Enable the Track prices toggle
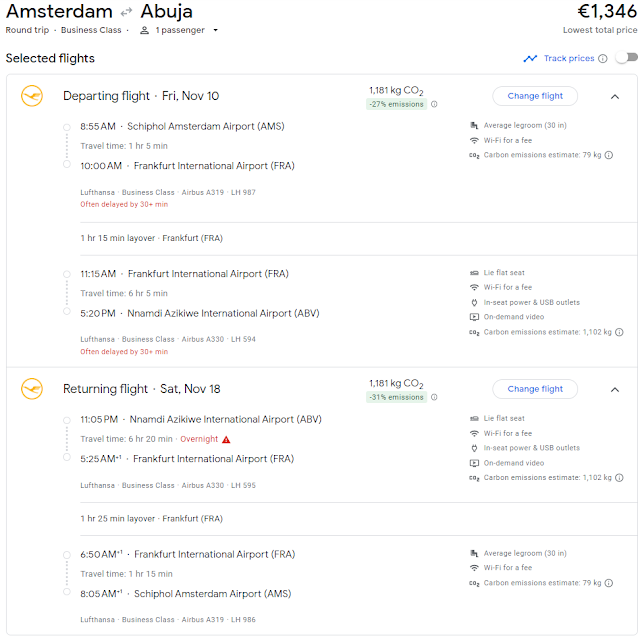The image size is (640, 640). (x=626, y=58)
